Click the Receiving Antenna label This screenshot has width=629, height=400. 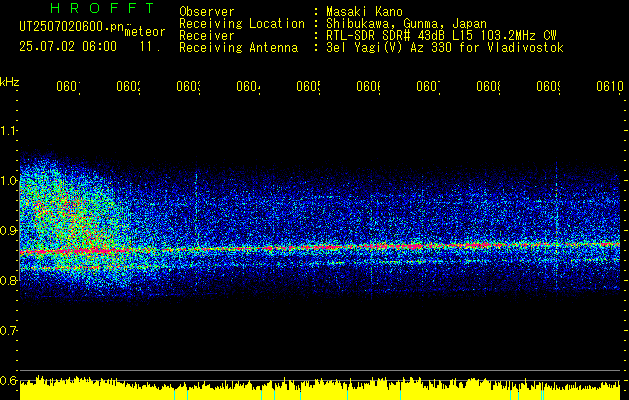239,48
